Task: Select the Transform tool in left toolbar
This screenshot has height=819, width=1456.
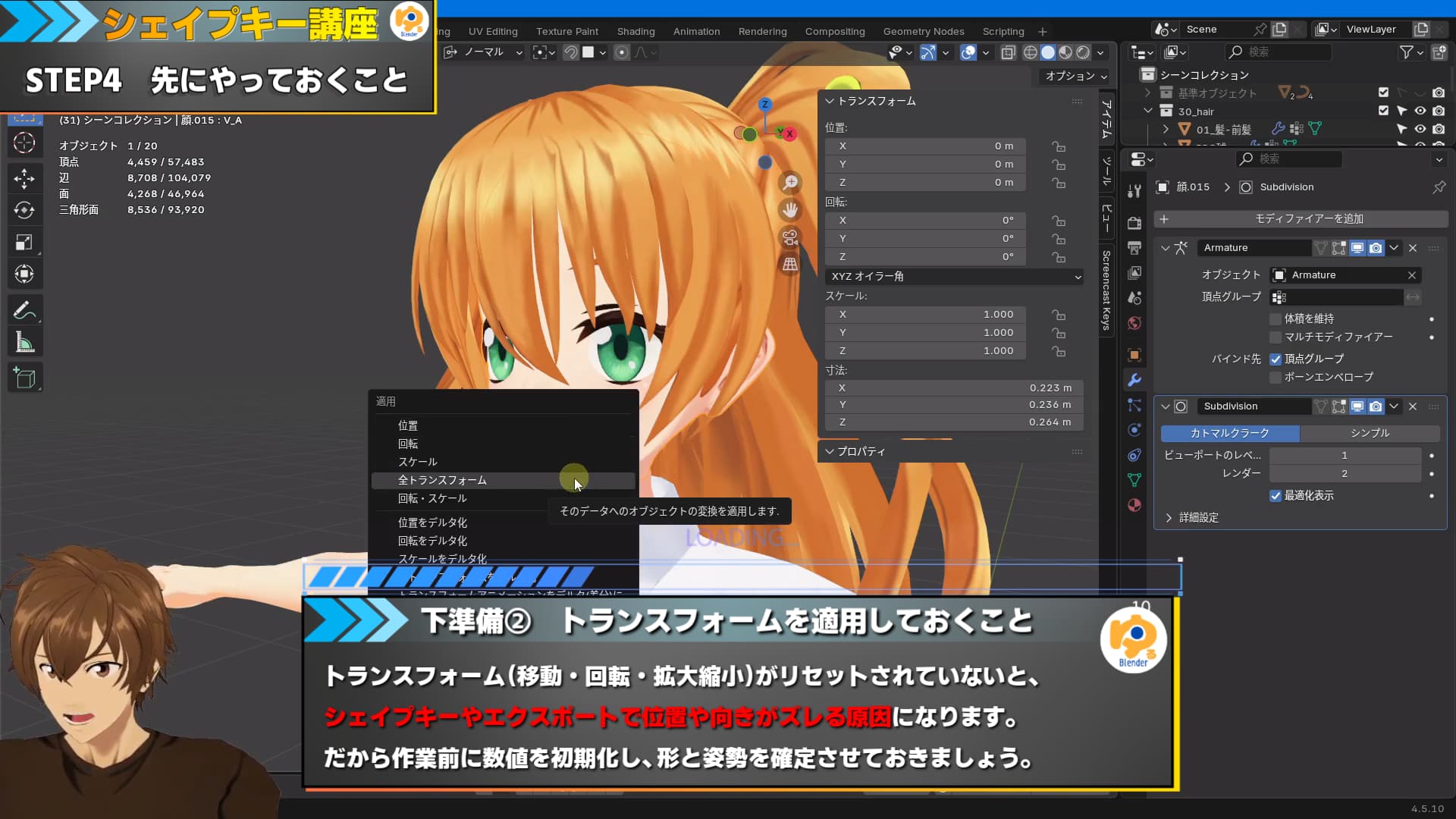Action: point(24,274)
